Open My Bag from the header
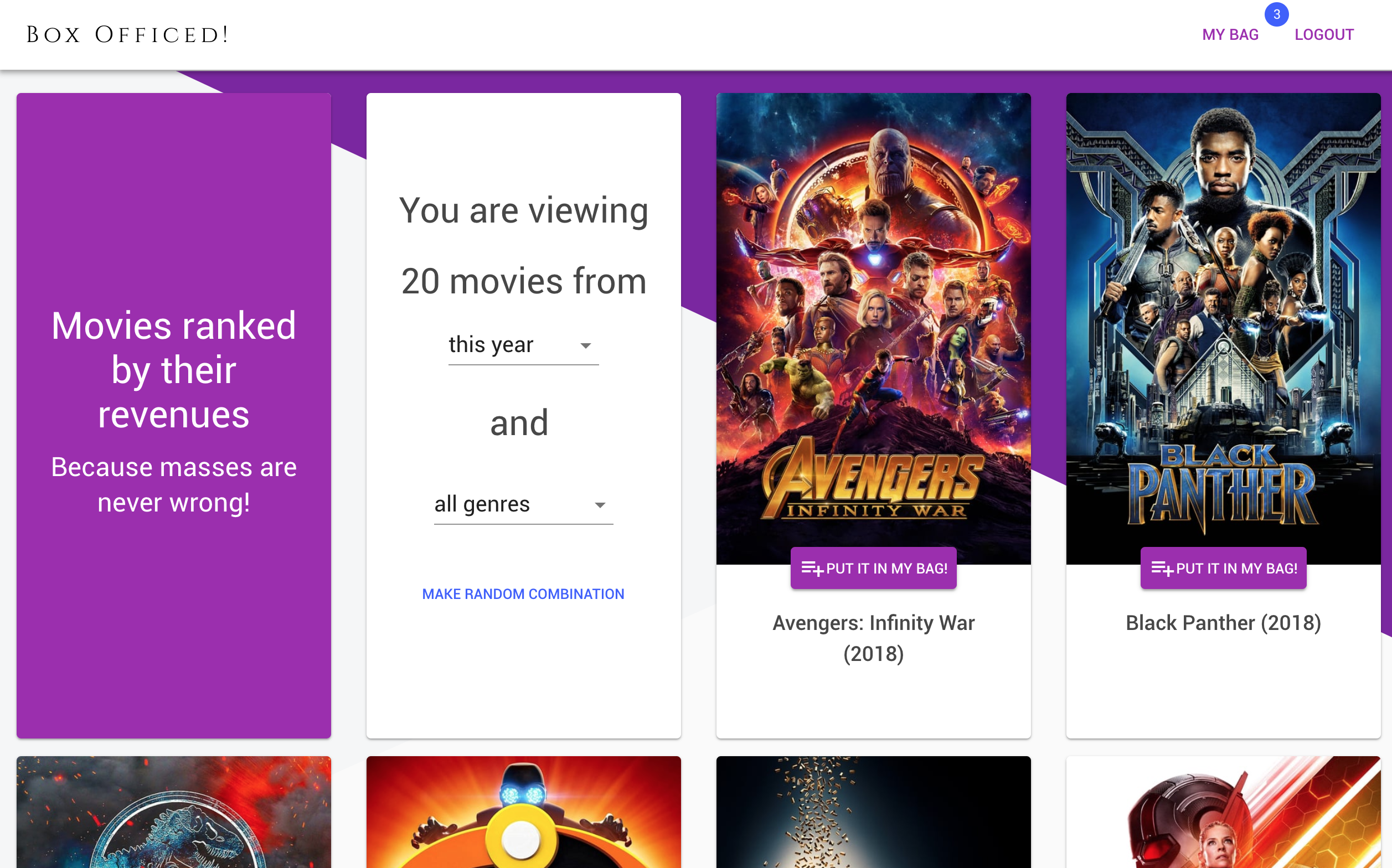This screenshot has height=868, width=1392. (x=1230, y=35)
